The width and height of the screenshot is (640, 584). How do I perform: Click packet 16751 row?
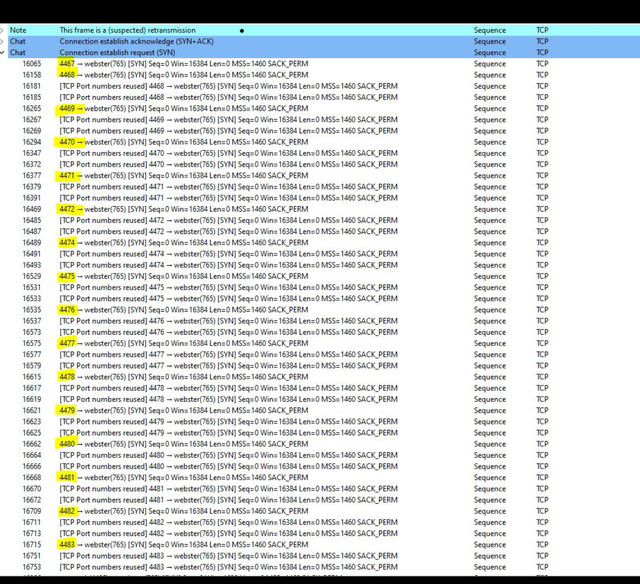coord(320,556)
